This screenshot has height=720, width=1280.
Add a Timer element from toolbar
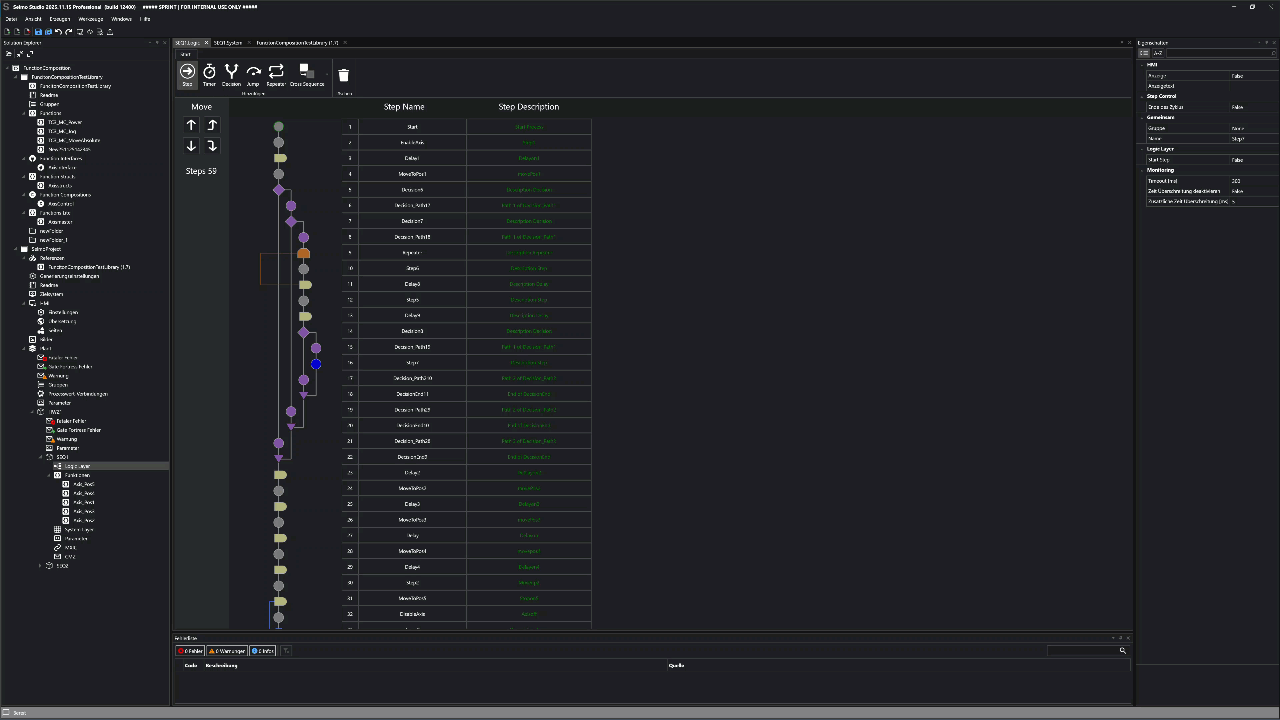(x=209, y=74)
